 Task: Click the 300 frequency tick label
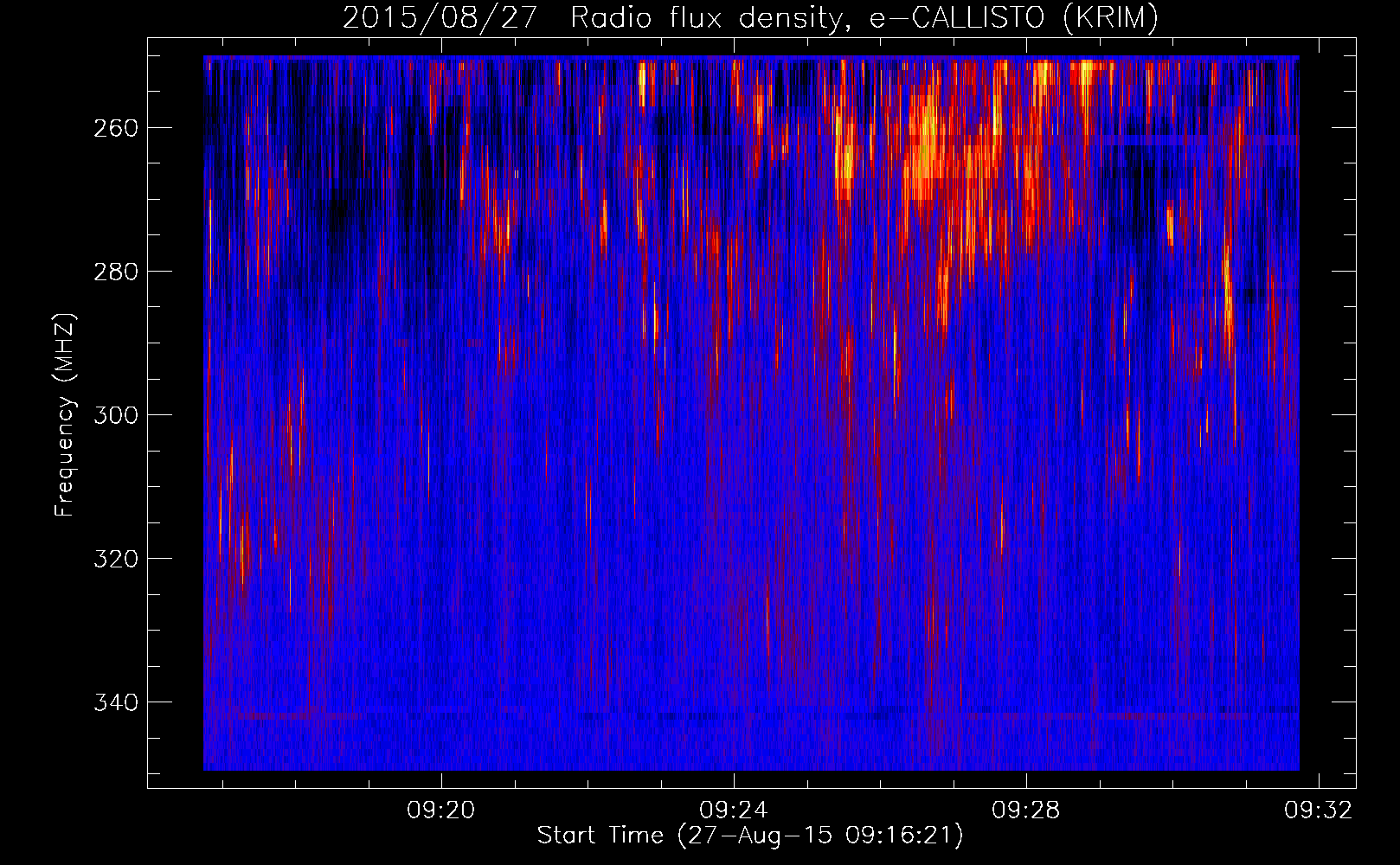click(115, 415)
